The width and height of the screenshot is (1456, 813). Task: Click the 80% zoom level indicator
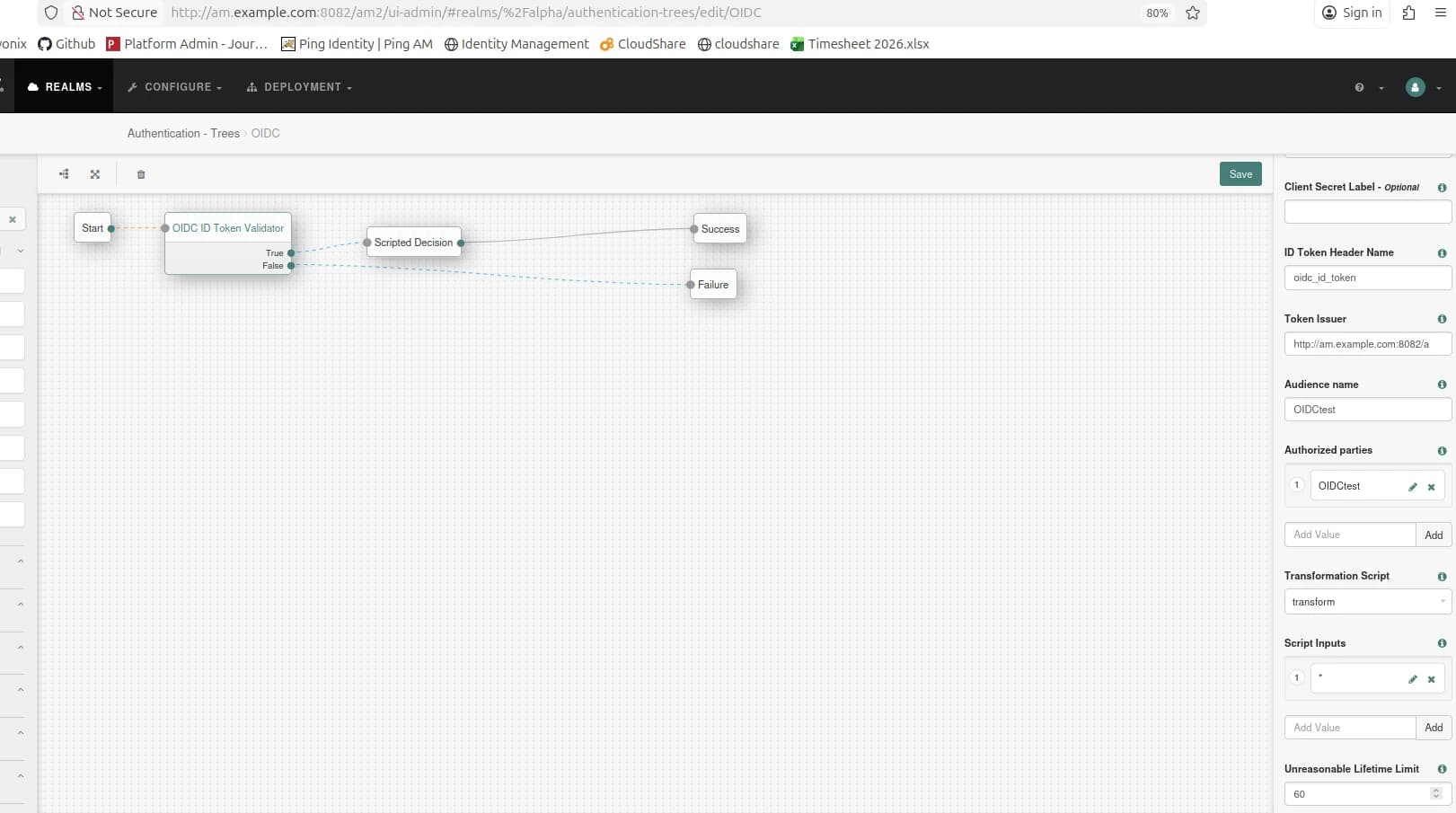tap(1157, 13)
